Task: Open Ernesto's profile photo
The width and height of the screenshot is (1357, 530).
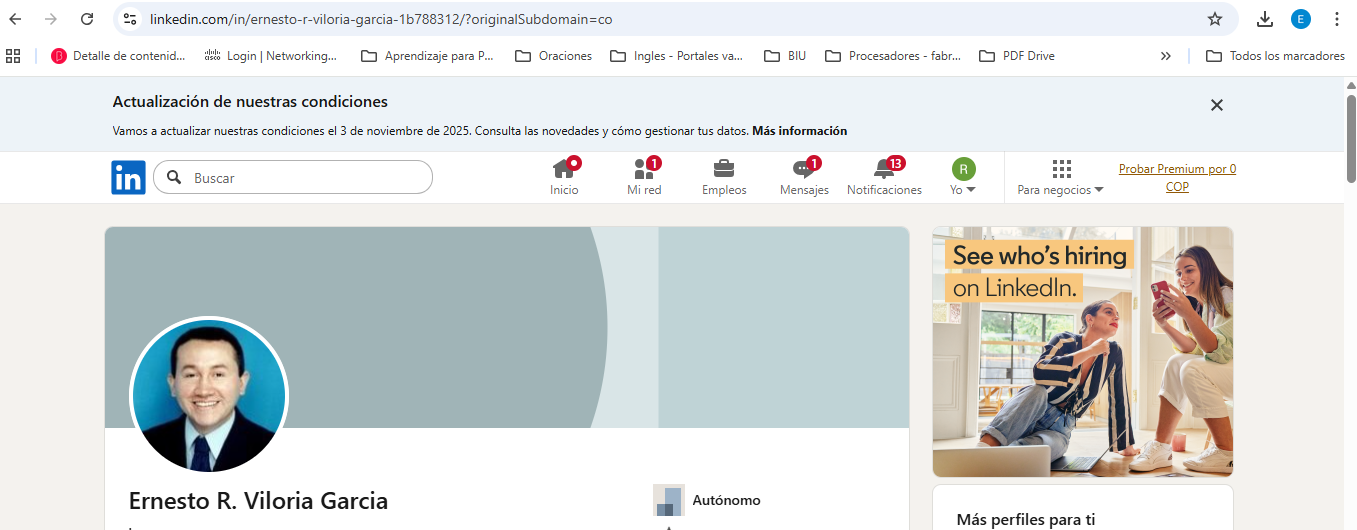Action: [209, 396]
